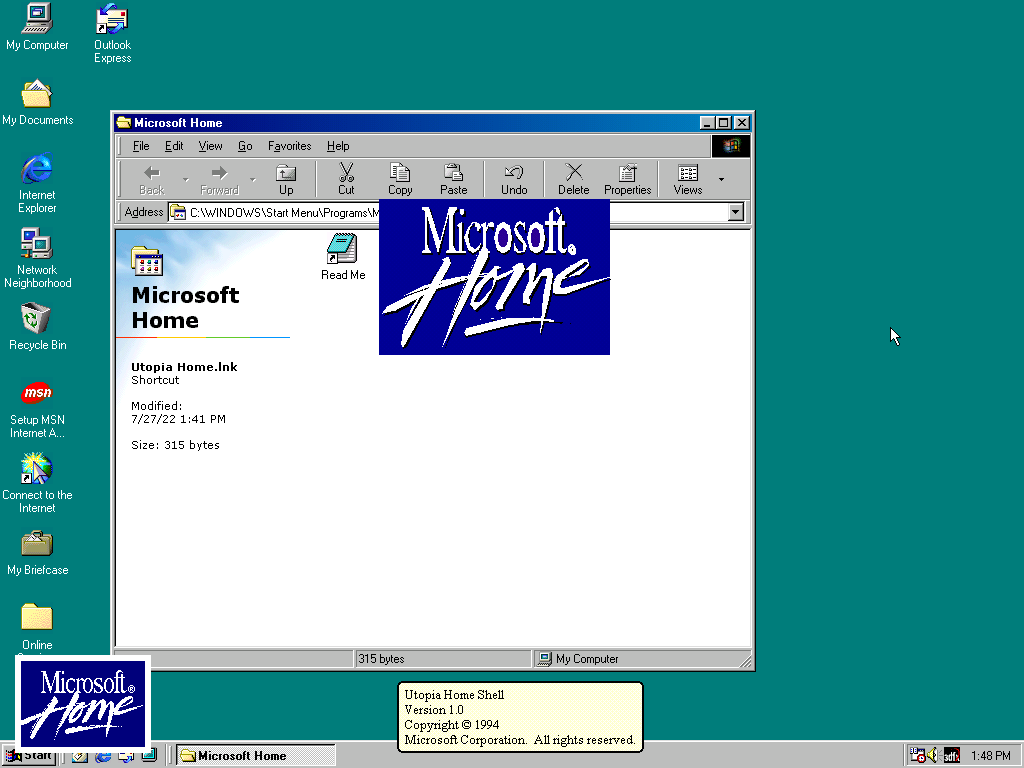The width and height of the screenshot is (1024, 768).
Task: Click the 3dfx system tray icon
Action: 952,756
